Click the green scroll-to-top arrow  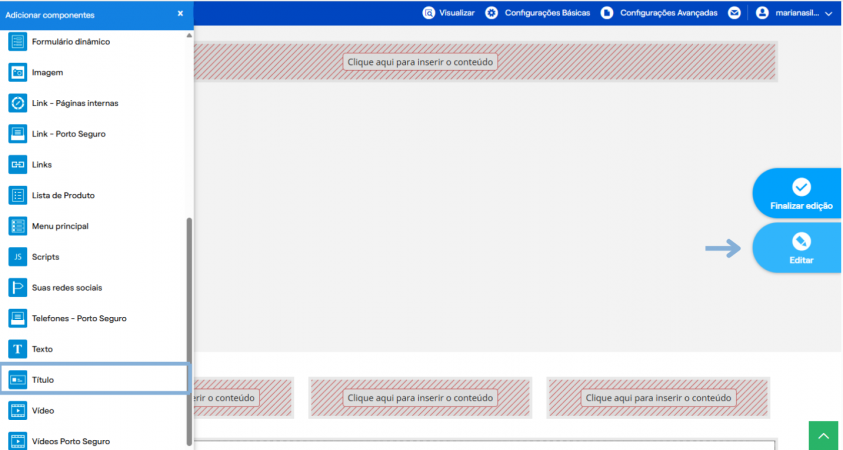pos(824,435)
